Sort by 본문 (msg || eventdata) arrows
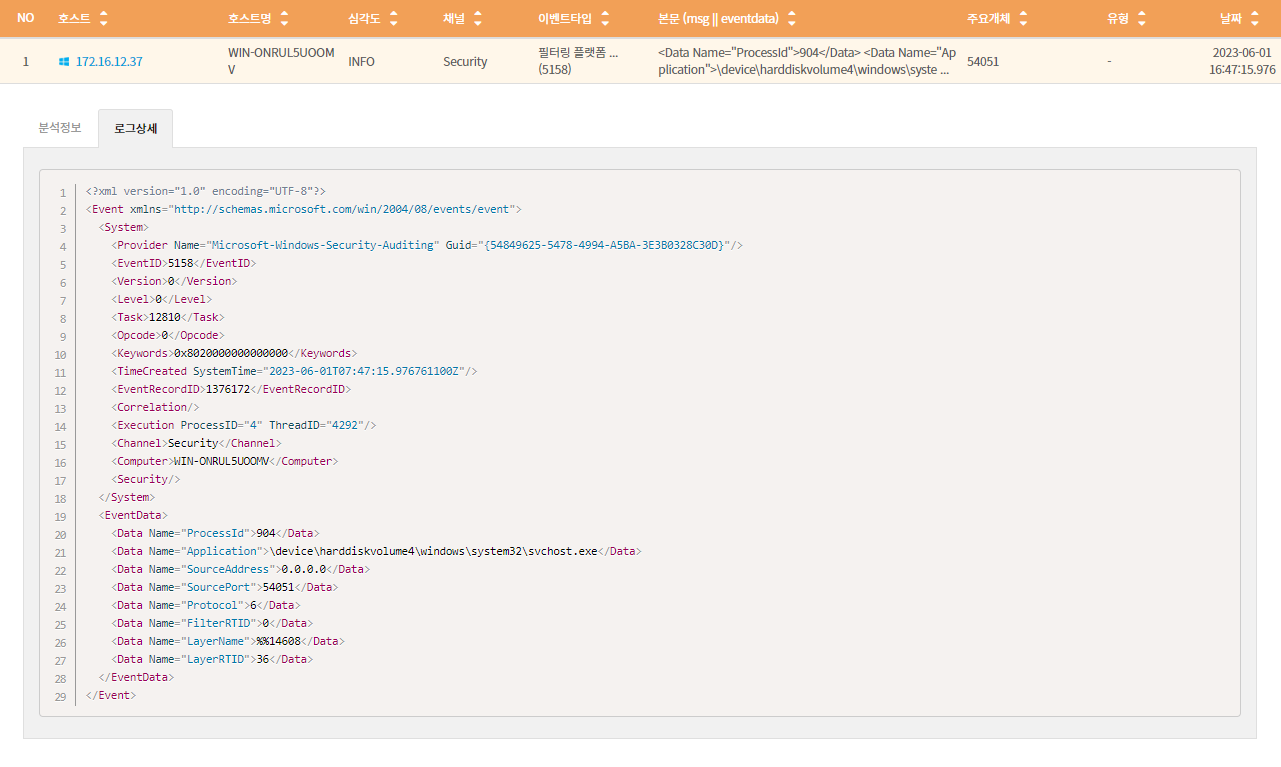Image resolution: width=1281 pixels, height=767 pixels. pos(792,19)
